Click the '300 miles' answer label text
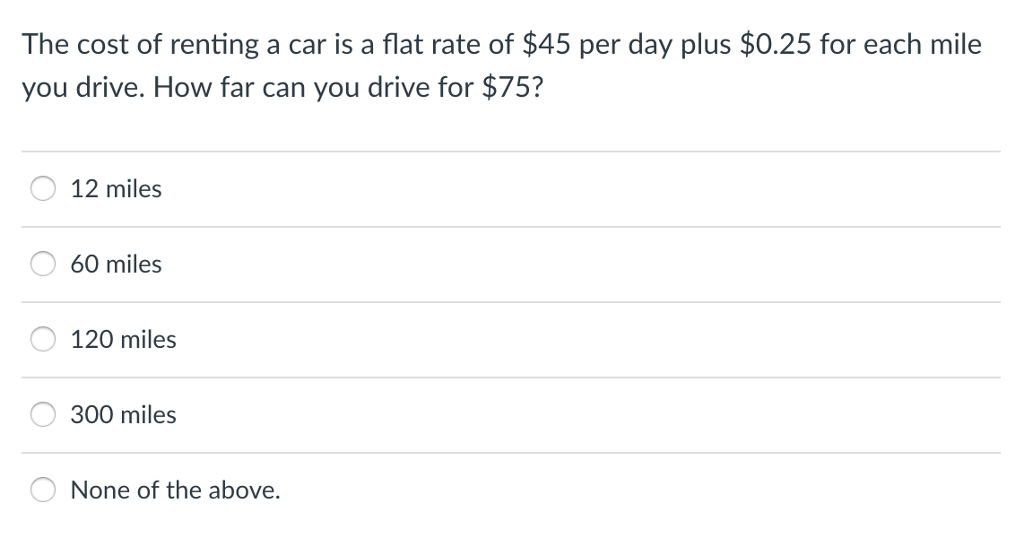Viewport: 1024px width, 538px height. coord(123,414)
